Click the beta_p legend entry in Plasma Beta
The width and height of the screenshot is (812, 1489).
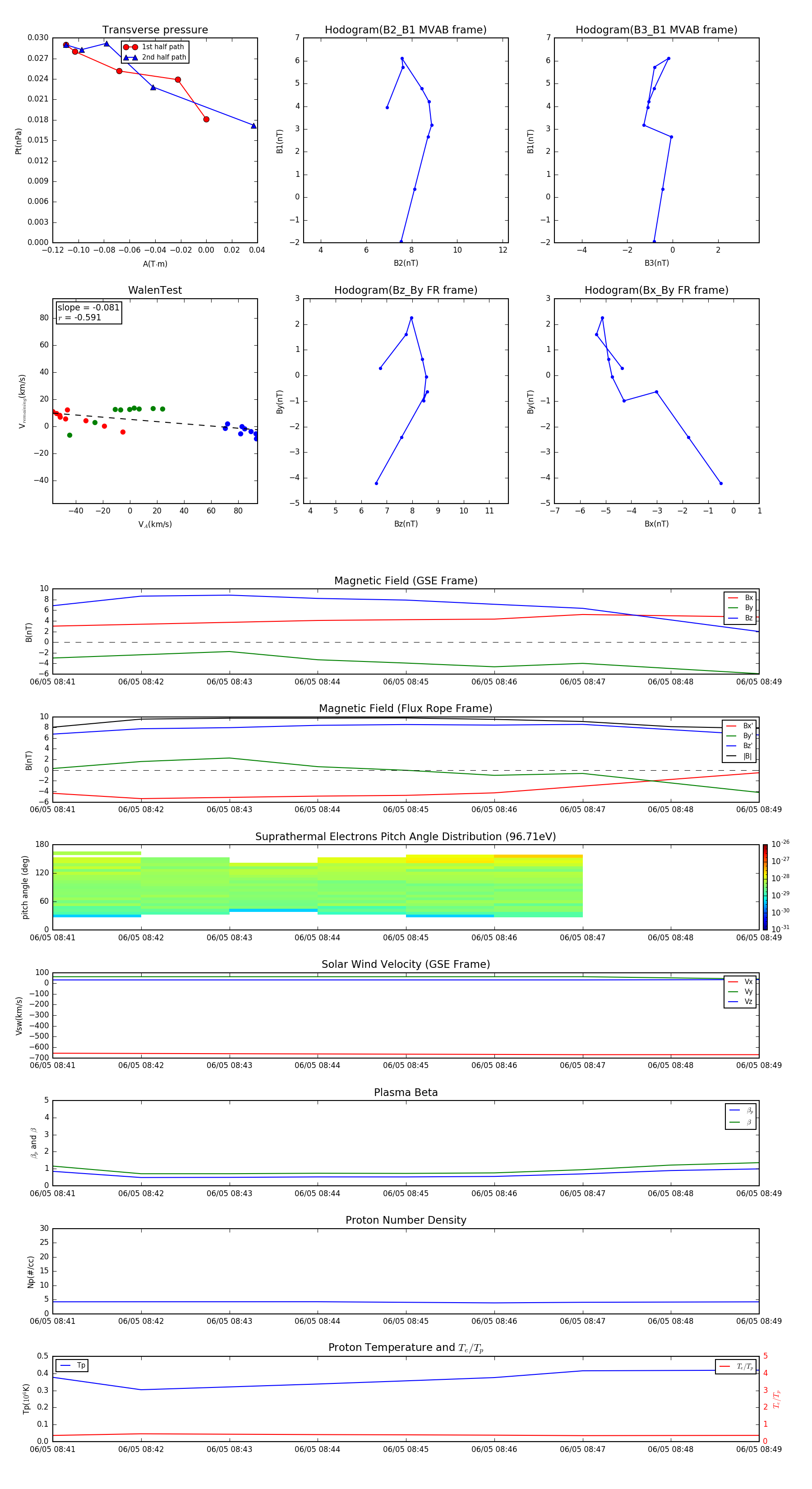coord(741,1110)
